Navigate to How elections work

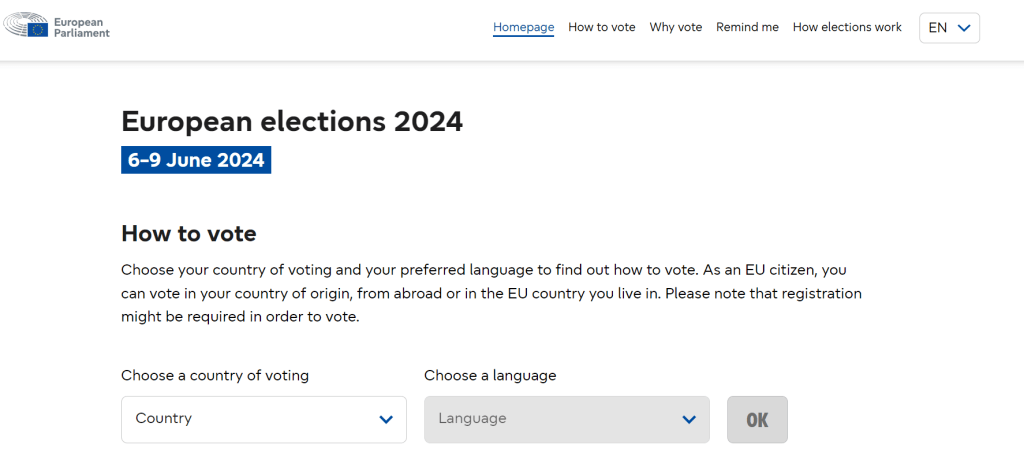pyautogui.click(x=847, y=27)
